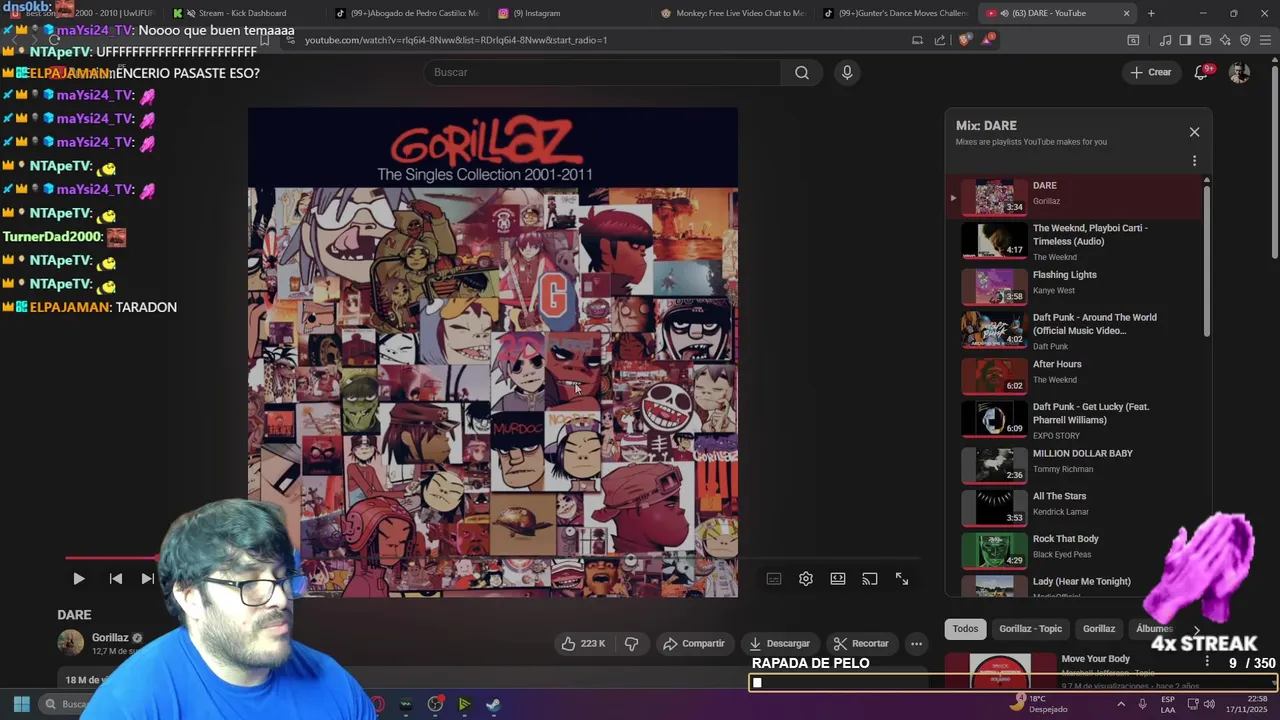Open the YouTube account avatar menu
The height and width of the screenshot is (720, 1280).
pyautogui.click(x=1239, y=72)
